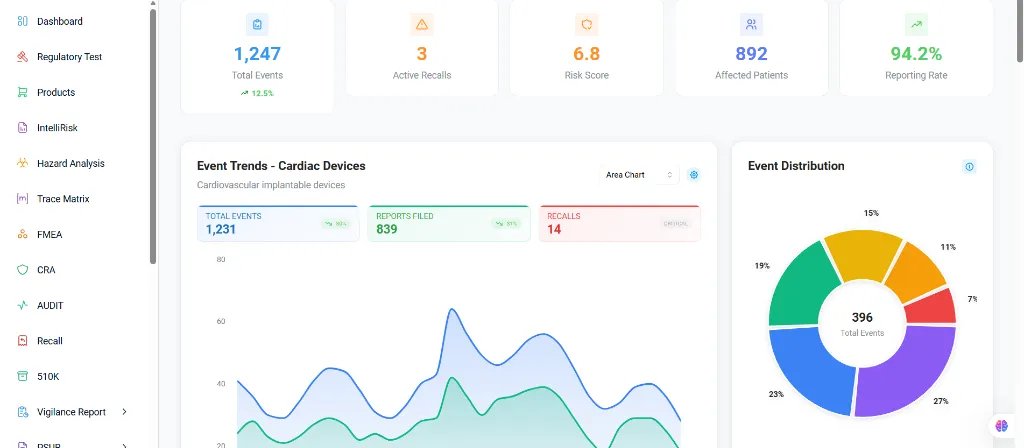Click the Hazard Analysis biohazard icon

click(x=23, y=163)
